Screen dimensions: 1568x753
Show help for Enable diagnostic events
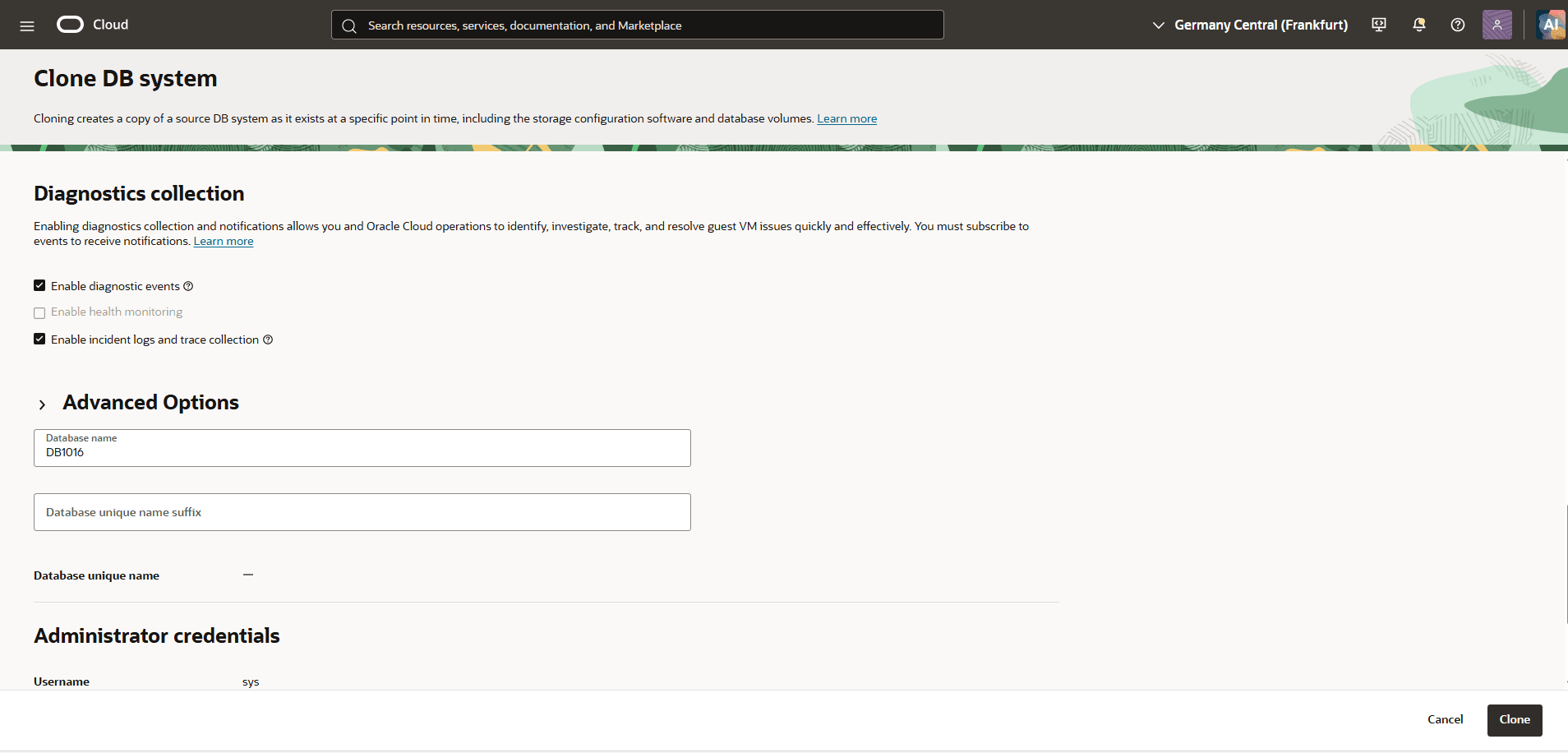[x=188, y=286]
